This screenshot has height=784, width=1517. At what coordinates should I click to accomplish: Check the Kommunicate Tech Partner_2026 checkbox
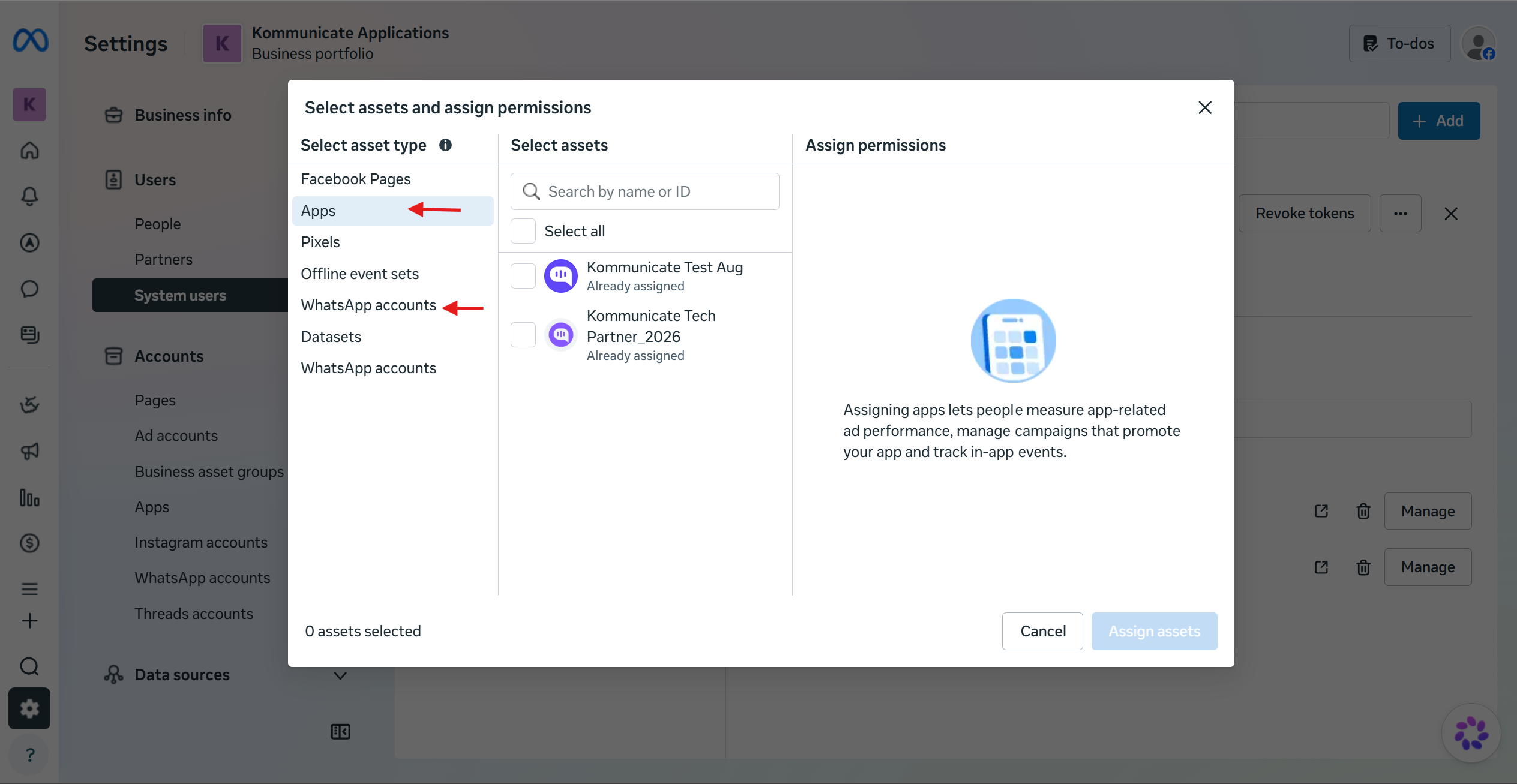(x=523, y=335)
